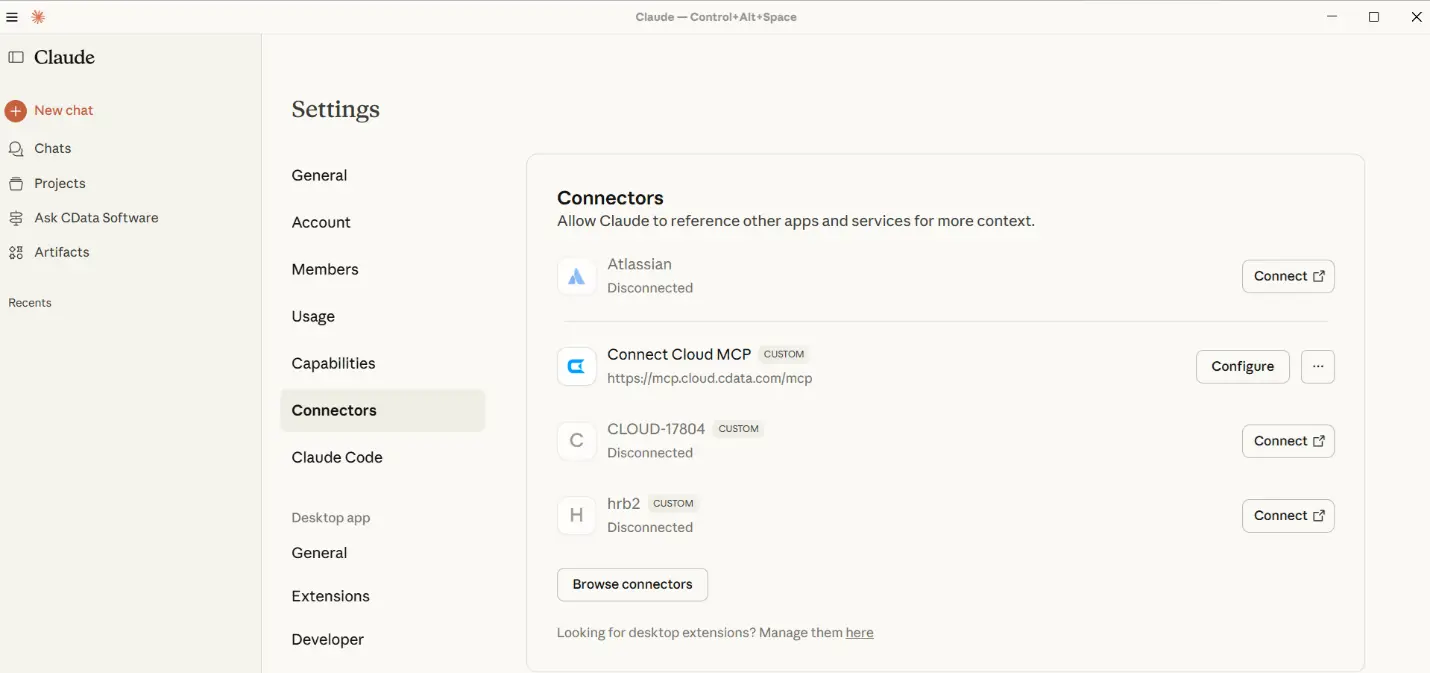Select the Projects icon
Image resolution: width=1430 pixels, height=673 pixels.
pos(15,183)
